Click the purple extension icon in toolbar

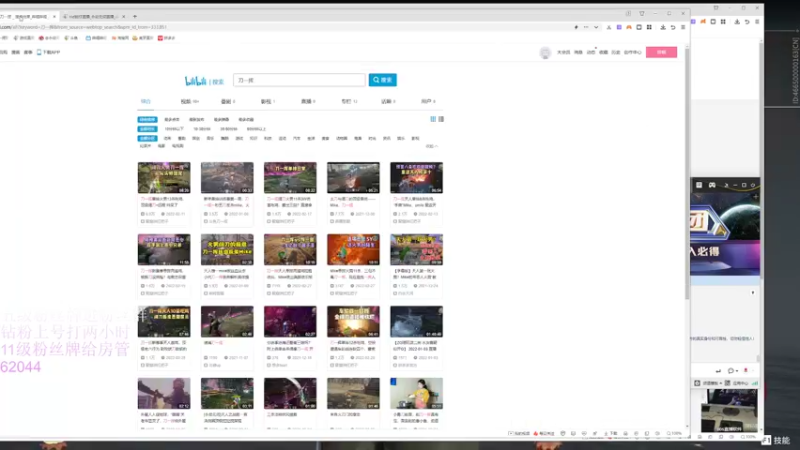click(x=619, y=27)
